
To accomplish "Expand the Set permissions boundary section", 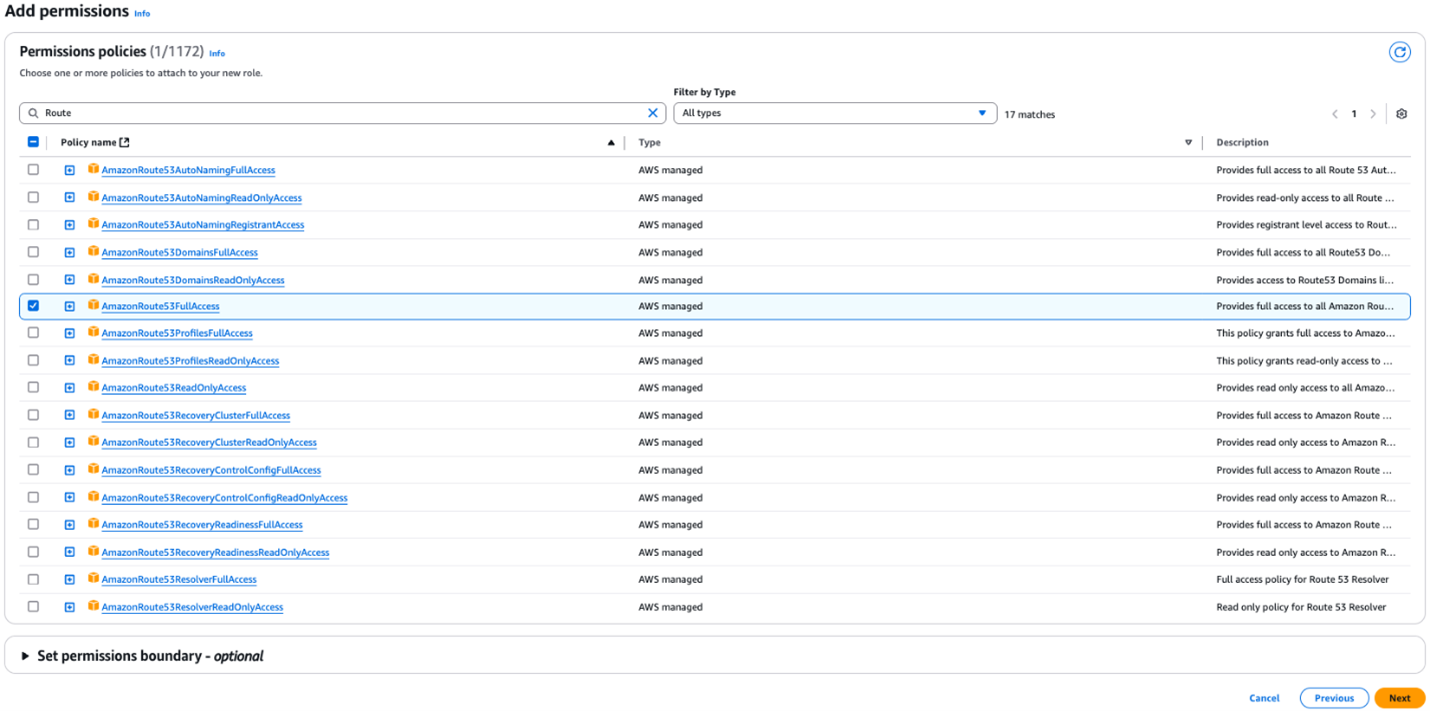I will pos(23,655).
